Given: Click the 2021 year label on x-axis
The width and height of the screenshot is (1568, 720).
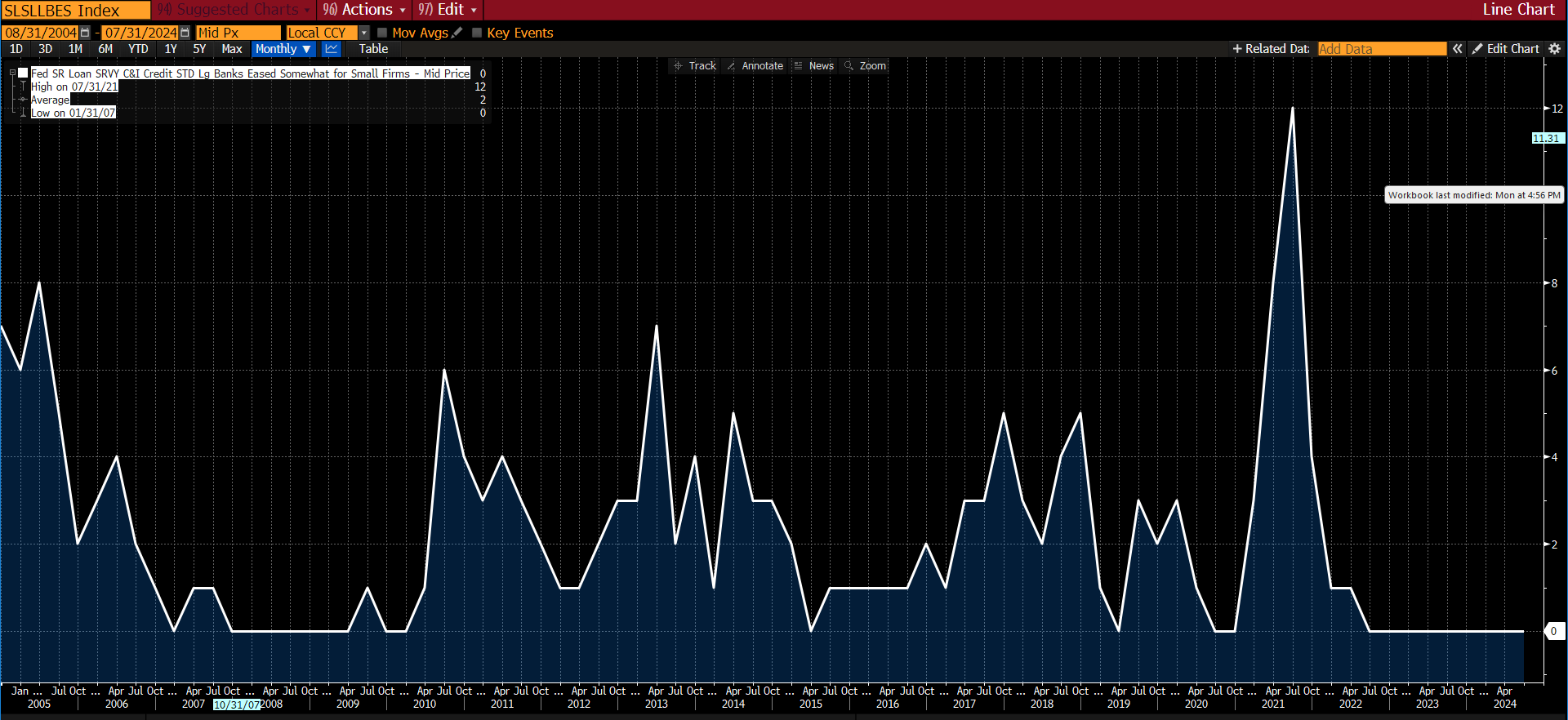Looking at the screenshot, I should pyautogui.click(x=1272, y=704).
